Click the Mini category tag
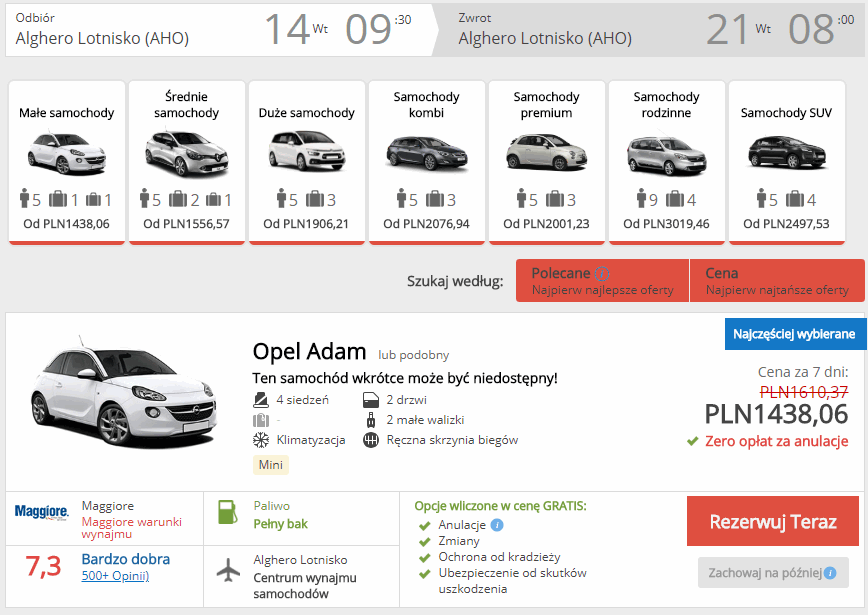Screen dimensions: 868x615 pyautogui.click(x=271, y=465)
